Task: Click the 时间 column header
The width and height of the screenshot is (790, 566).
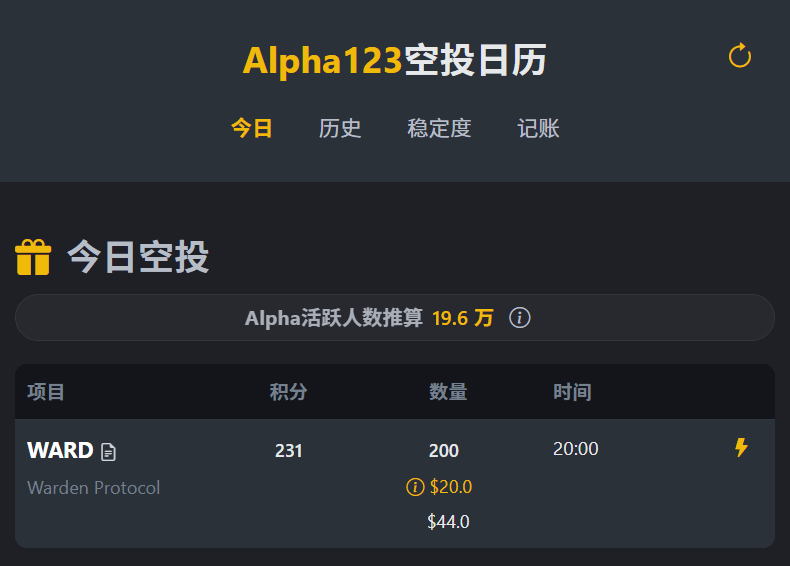Action: click(572, 392)
